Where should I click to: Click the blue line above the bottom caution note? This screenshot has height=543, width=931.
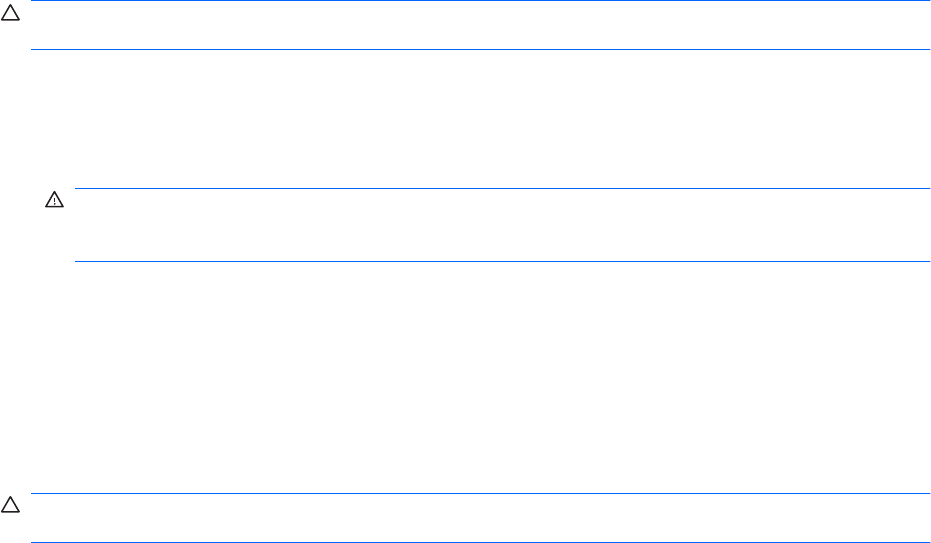(480, 493)
